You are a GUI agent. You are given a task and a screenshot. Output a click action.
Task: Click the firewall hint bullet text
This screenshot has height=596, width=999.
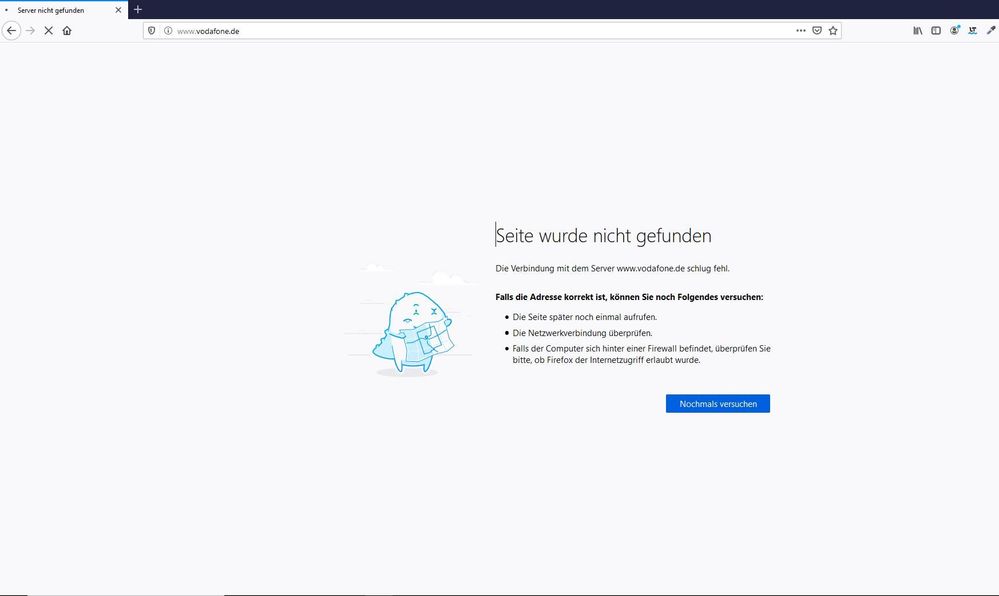[x=642, y=354]
